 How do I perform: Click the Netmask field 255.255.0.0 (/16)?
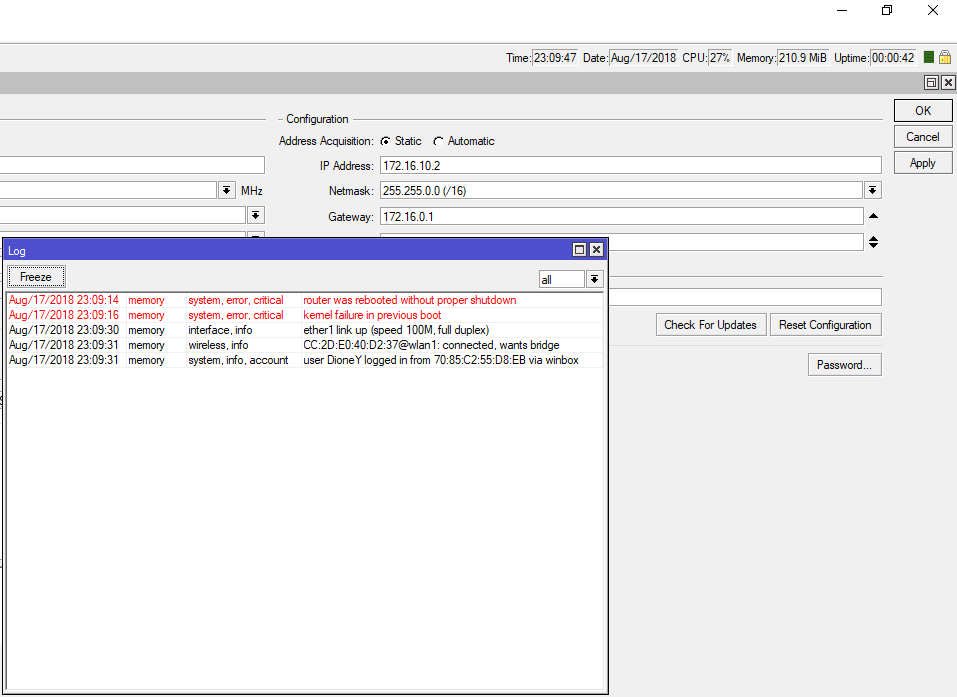pyautogui.click(x=621, y=190)
